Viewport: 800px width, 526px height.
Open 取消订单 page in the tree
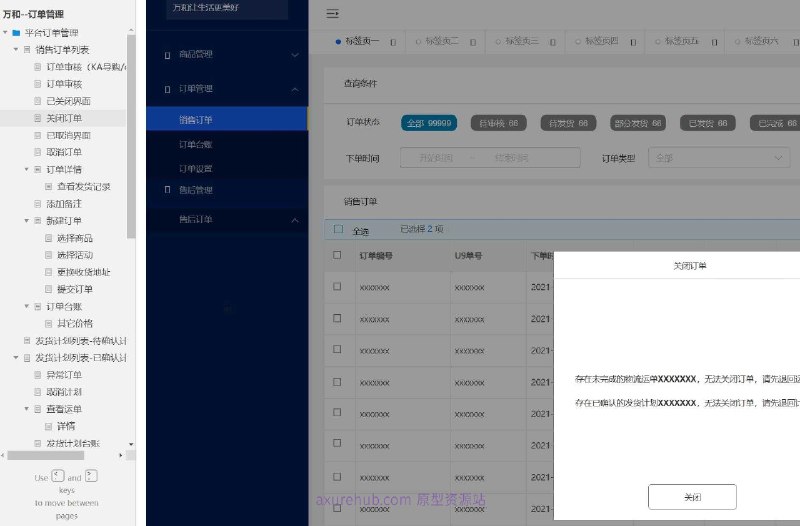64,152
